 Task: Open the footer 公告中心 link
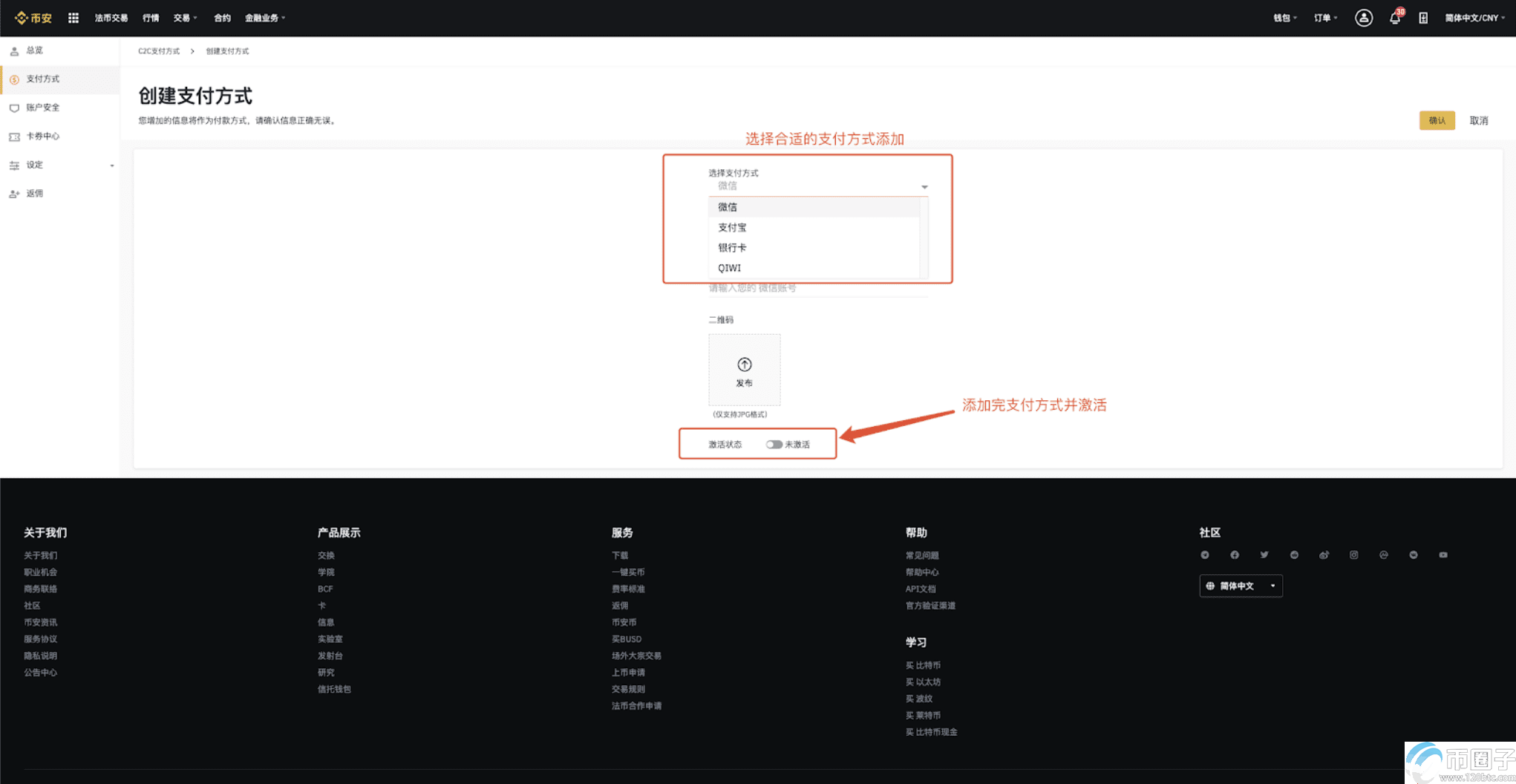pos(40,673)
